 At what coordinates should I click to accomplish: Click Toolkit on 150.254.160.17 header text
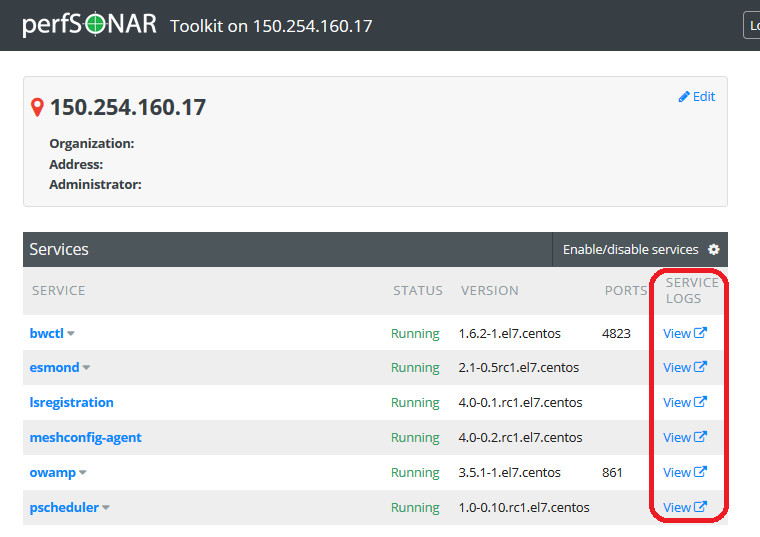tap(271, 26)
